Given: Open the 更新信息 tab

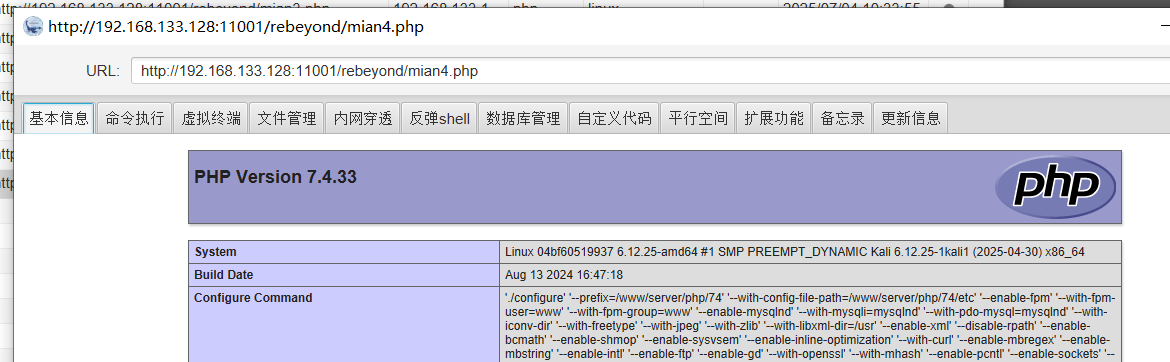Looking at the screenshot, I should (x=910, y=118).
